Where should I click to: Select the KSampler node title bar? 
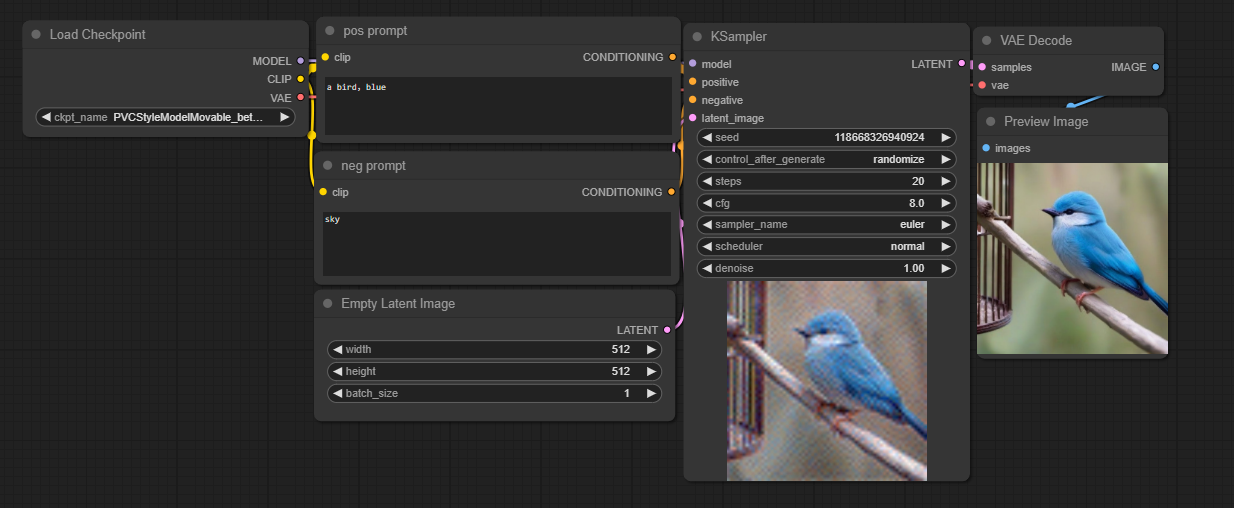coord(826,37)
